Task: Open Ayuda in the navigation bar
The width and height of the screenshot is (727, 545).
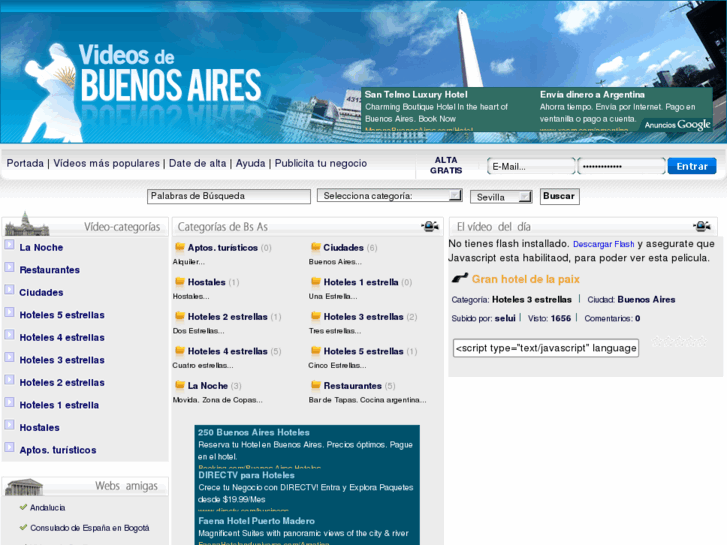Action: tap(250, 163)
